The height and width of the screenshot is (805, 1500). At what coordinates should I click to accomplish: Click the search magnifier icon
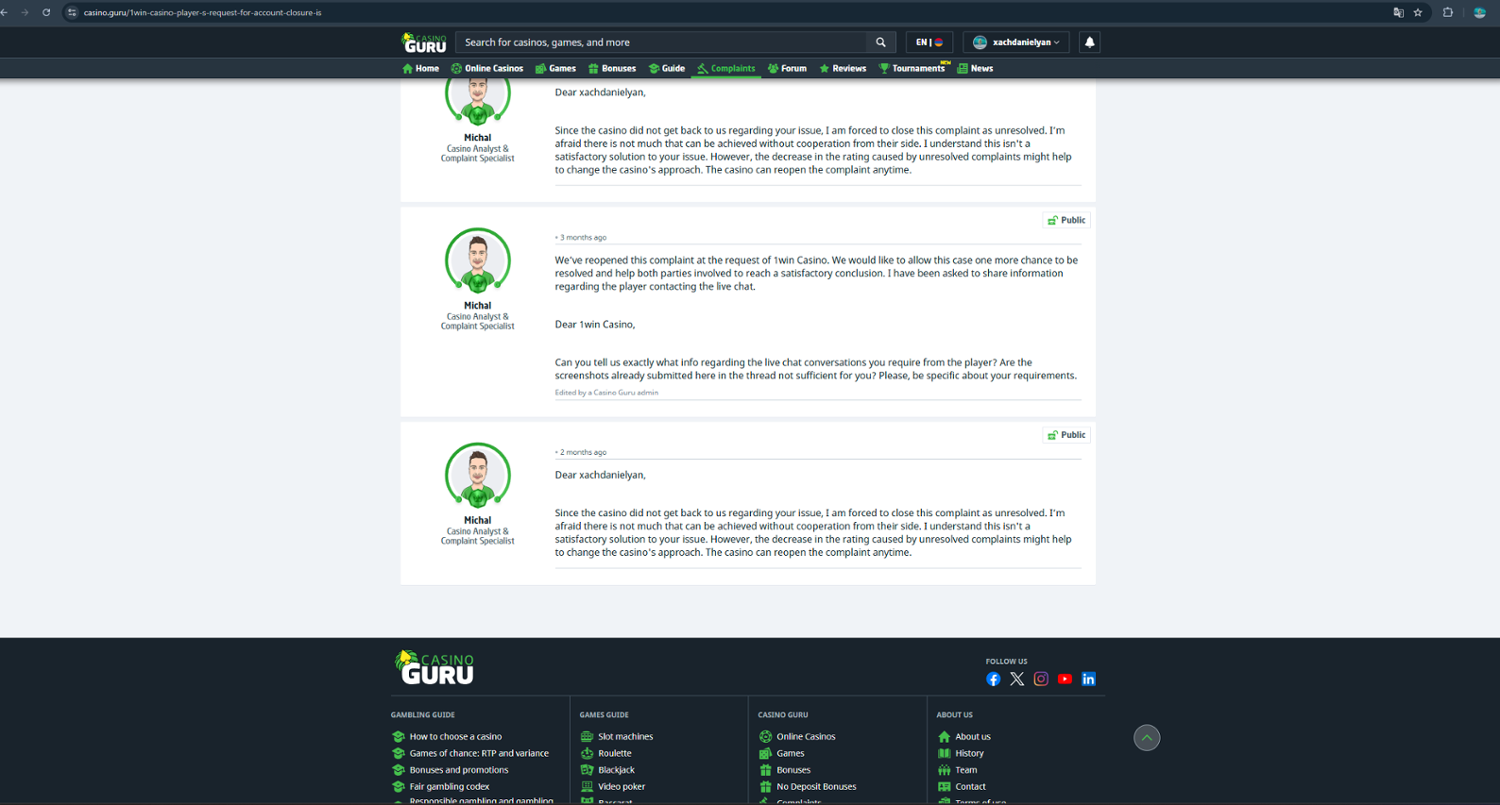pyautogui.click(x=880, y=42)
